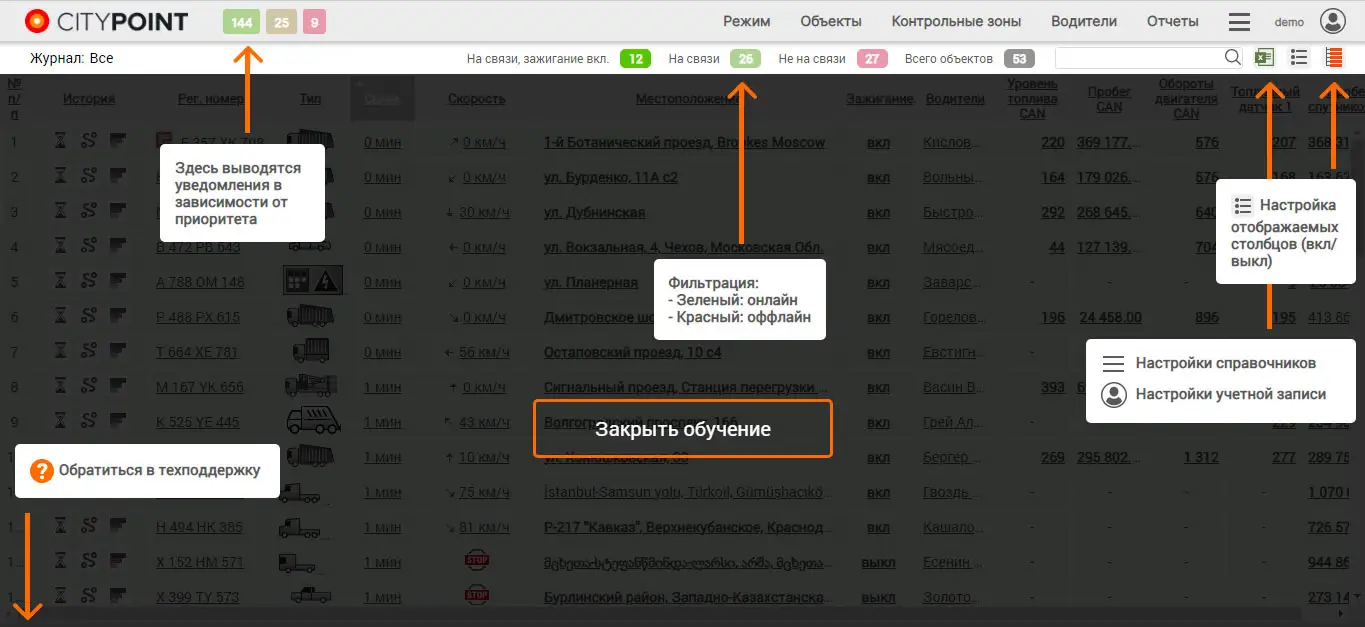This screenshot has height=627, width=1365.
Task: Click the Закрыть обучение button
Action: coord(683,429)
